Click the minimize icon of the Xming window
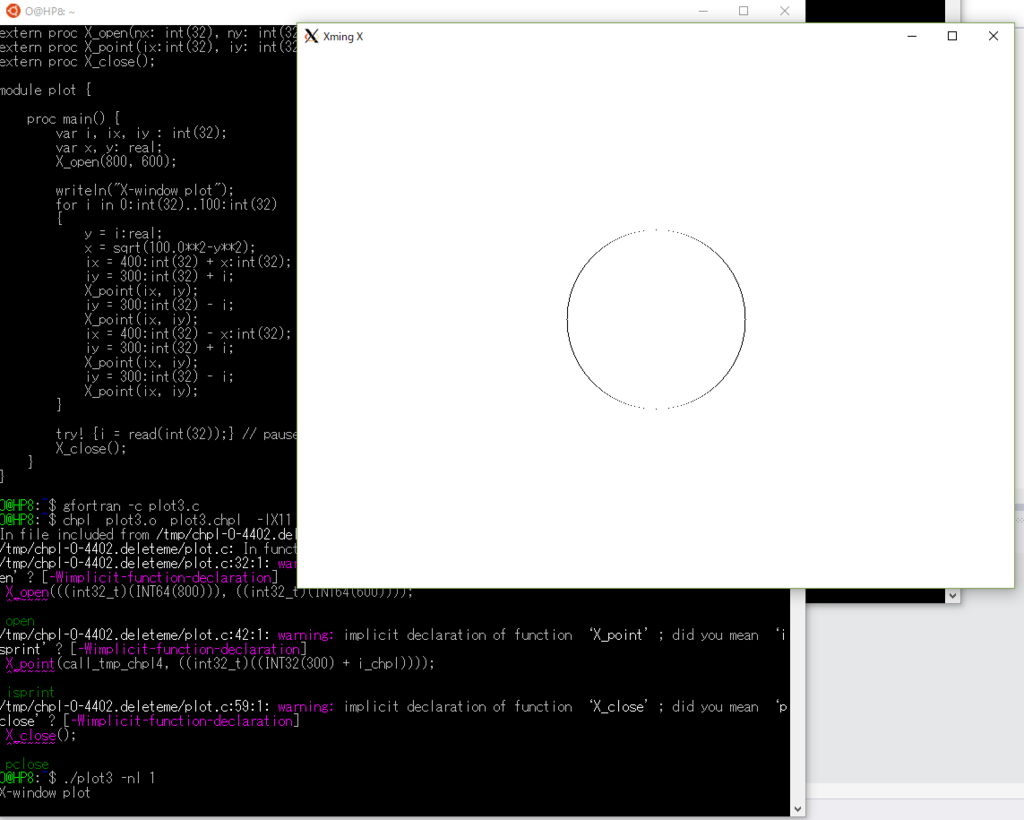The width and height of the screenshot is (1024, 820). (911, 35)
